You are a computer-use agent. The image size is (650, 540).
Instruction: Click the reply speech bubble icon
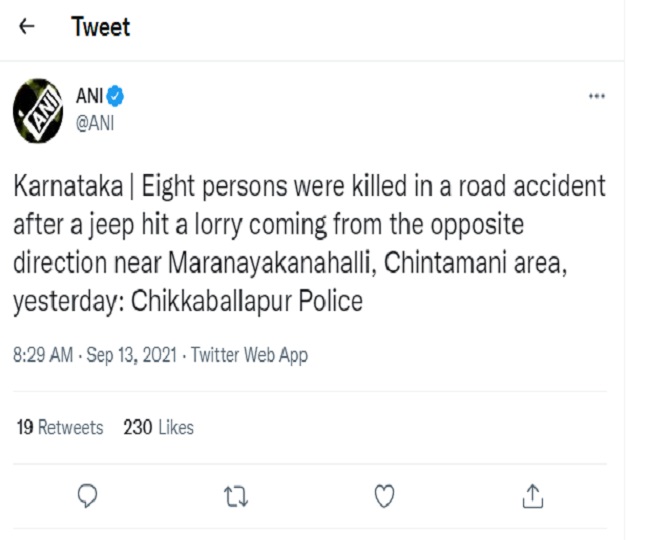[88, 495]
